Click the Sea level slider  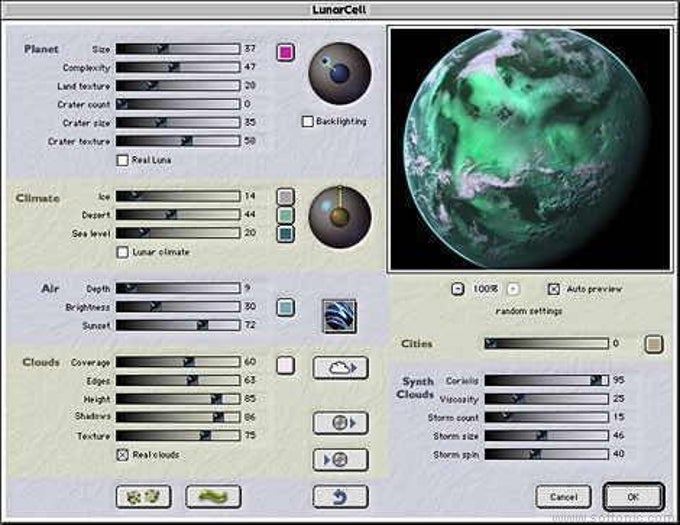point(178,233)
